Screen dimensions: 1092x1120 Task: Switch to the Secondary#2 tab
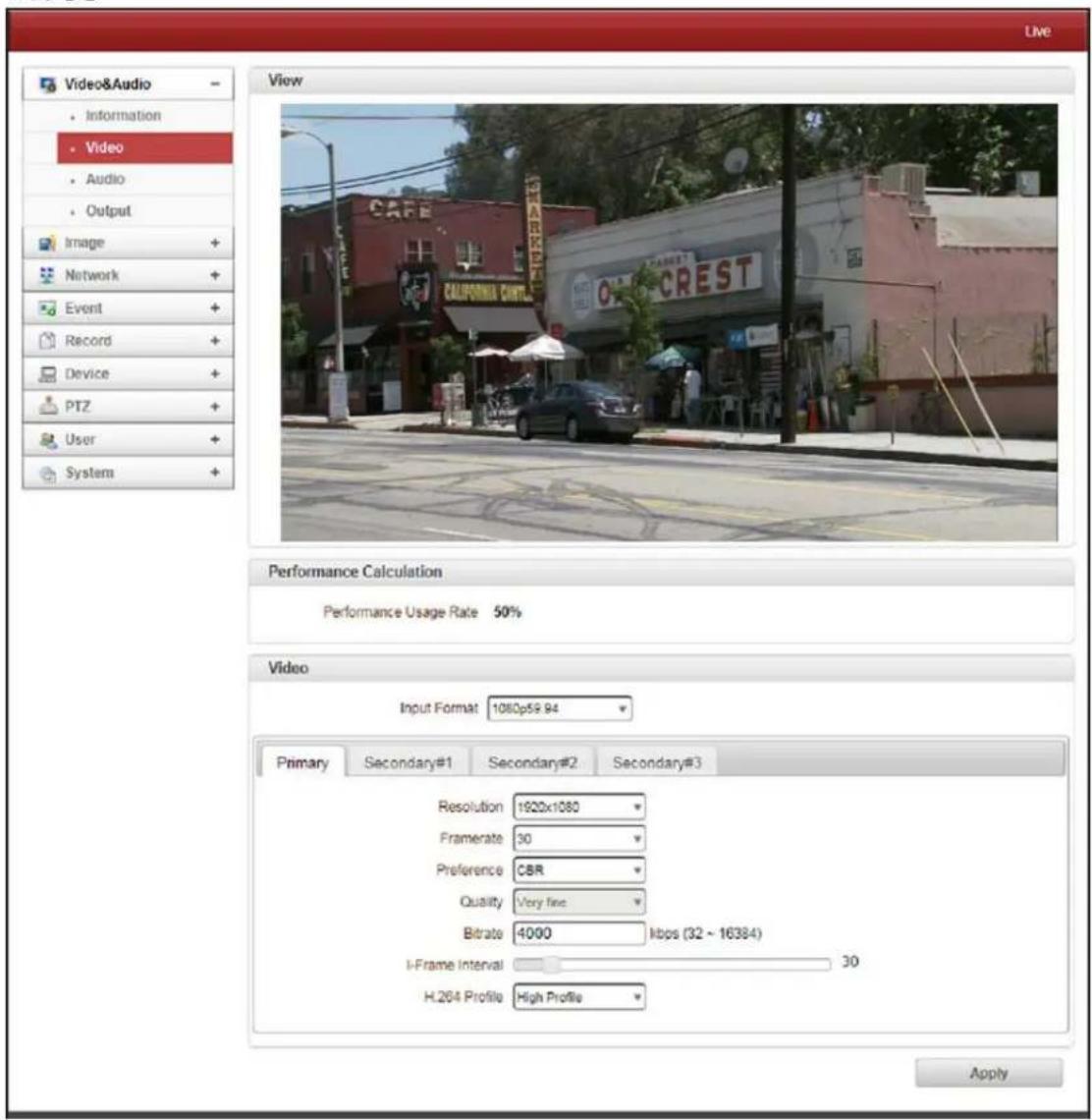[x=533, y=762]
